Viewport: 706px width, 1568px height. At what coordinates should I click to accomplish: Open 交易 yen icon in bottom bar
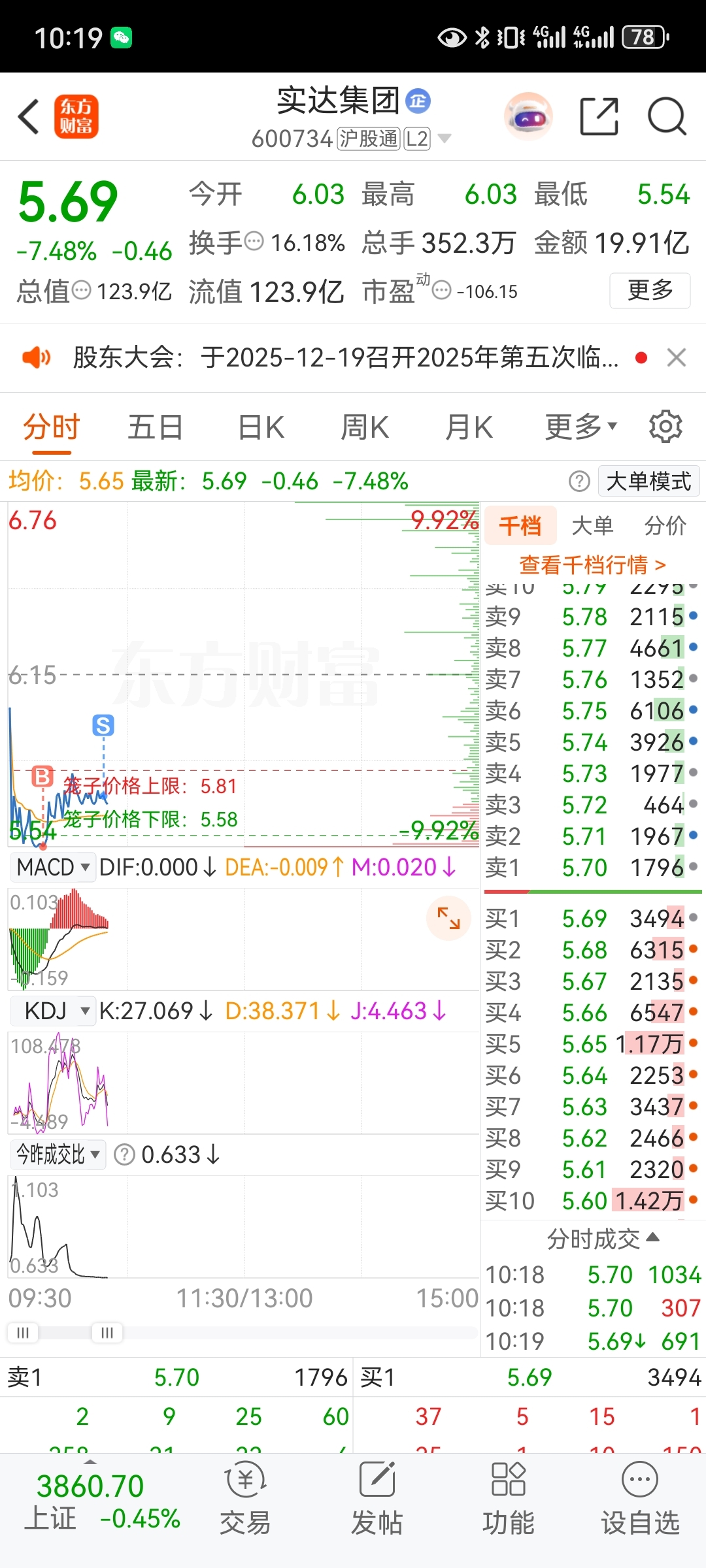(x=245, y=1480)
